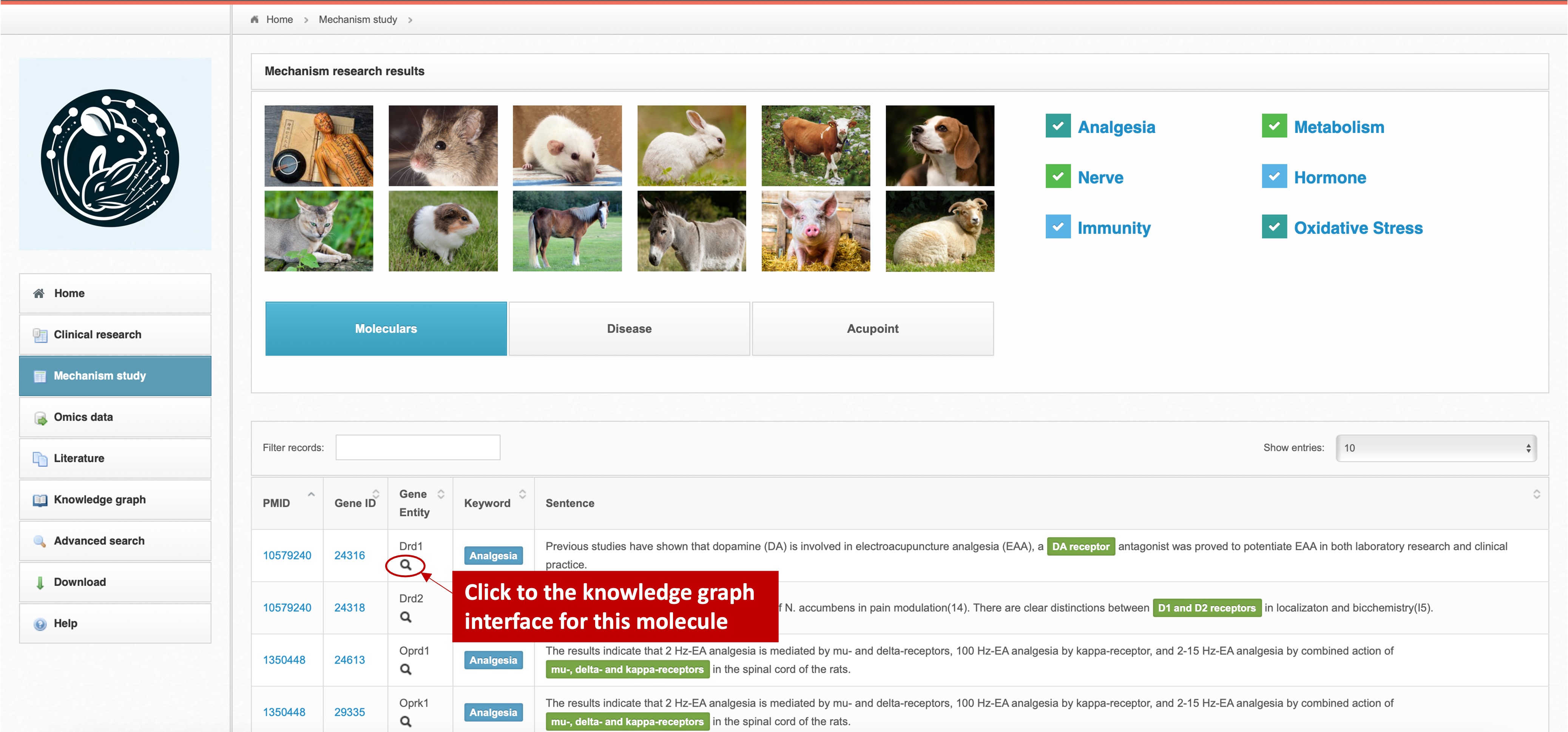The width and height of the screenshot is (1568, 732).
Task: Open Gene ID link 24613
Action: tap(349, 660)
